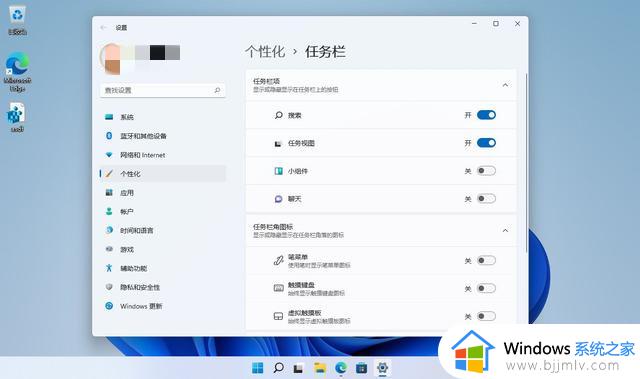Open 隐私和安全性 settings
The height and width of the screenshot is (379, 640).
163,287
